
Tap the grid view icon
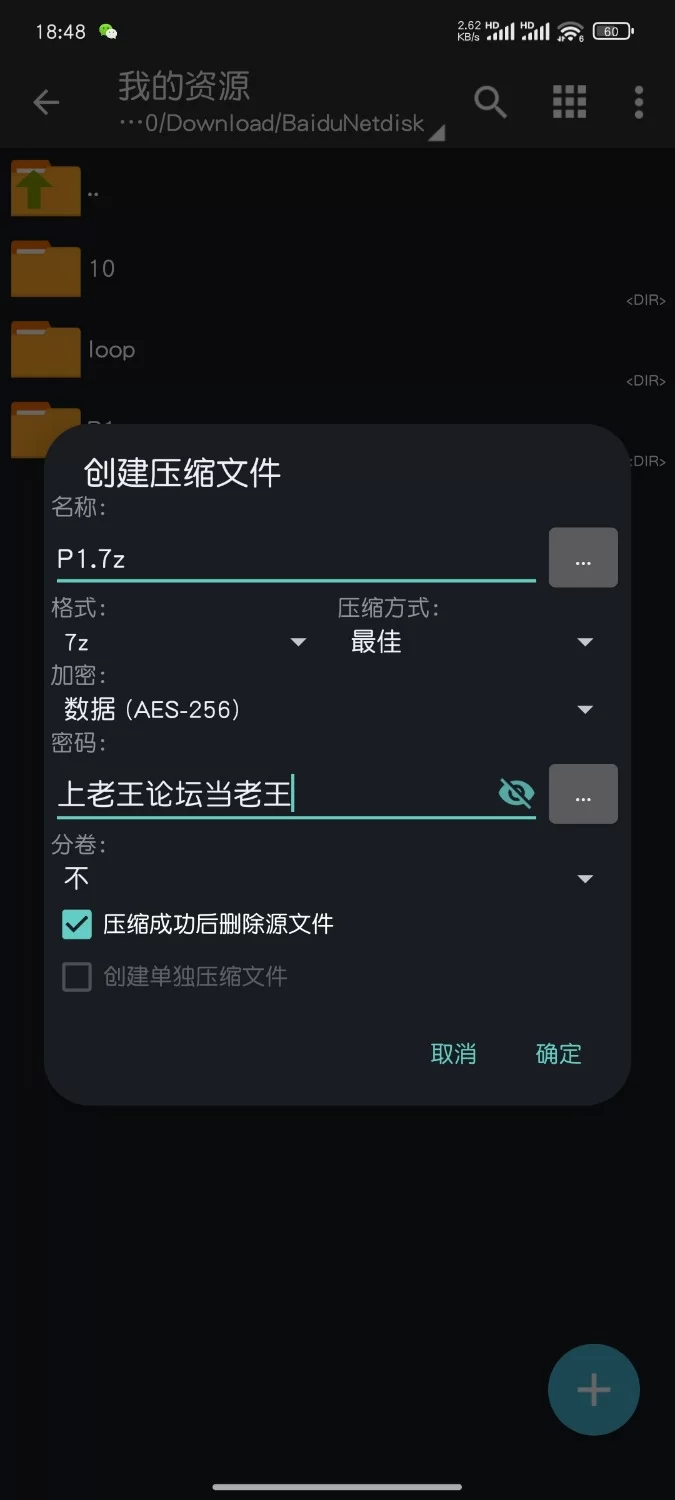(x=569, y=102)
